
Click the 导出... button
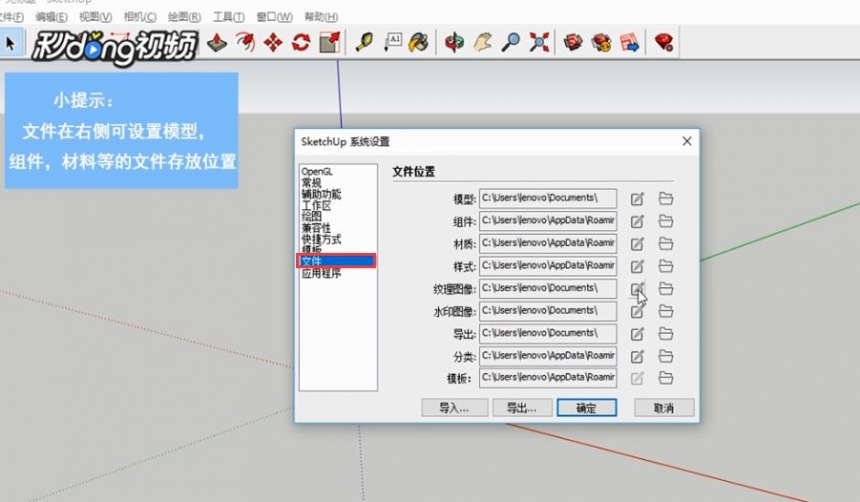pyautogui.click(x=522, y=408)
